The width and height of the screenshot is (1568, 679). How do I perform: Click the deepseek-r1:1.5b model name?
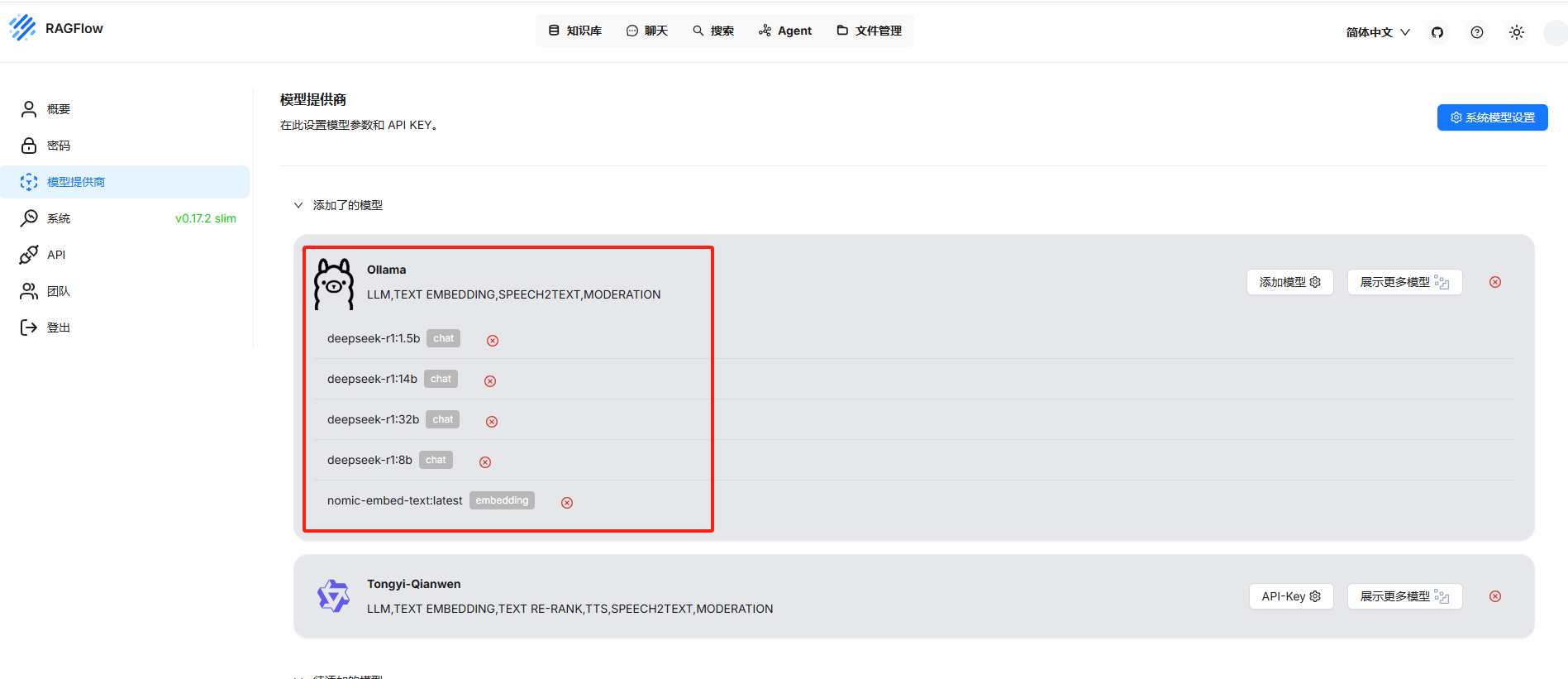point(374,338)
